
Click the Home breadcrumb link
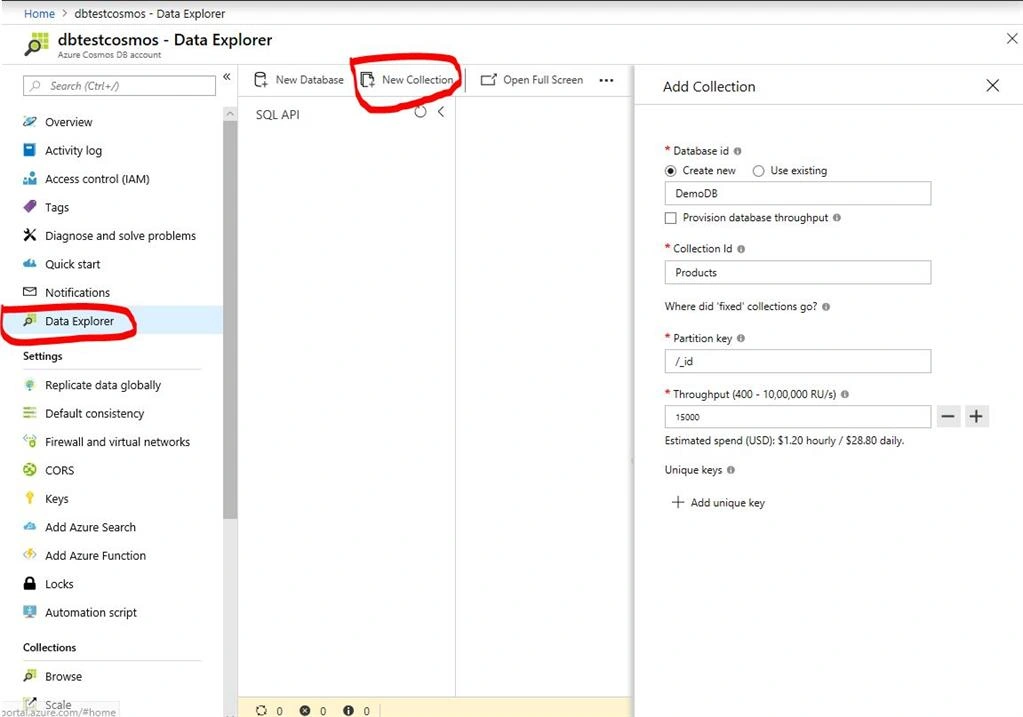point(39,14)
